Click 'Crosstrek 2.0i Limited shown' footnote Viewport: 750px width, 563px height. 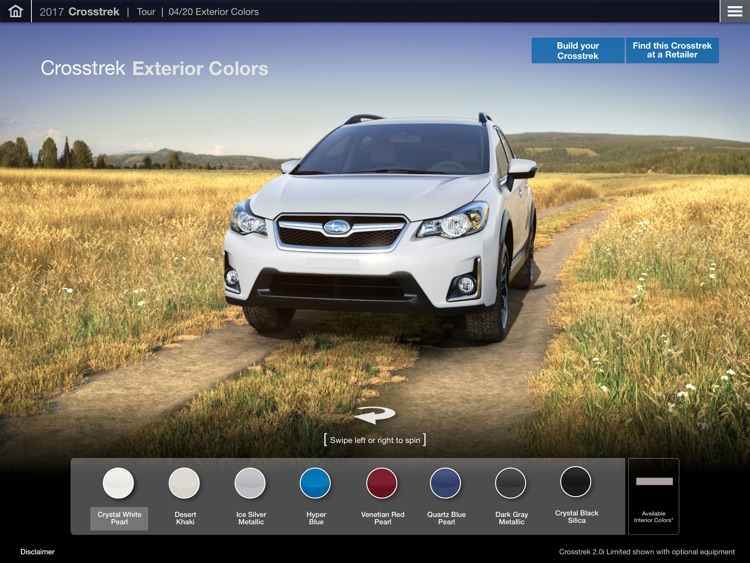click(x=647, y=552)
